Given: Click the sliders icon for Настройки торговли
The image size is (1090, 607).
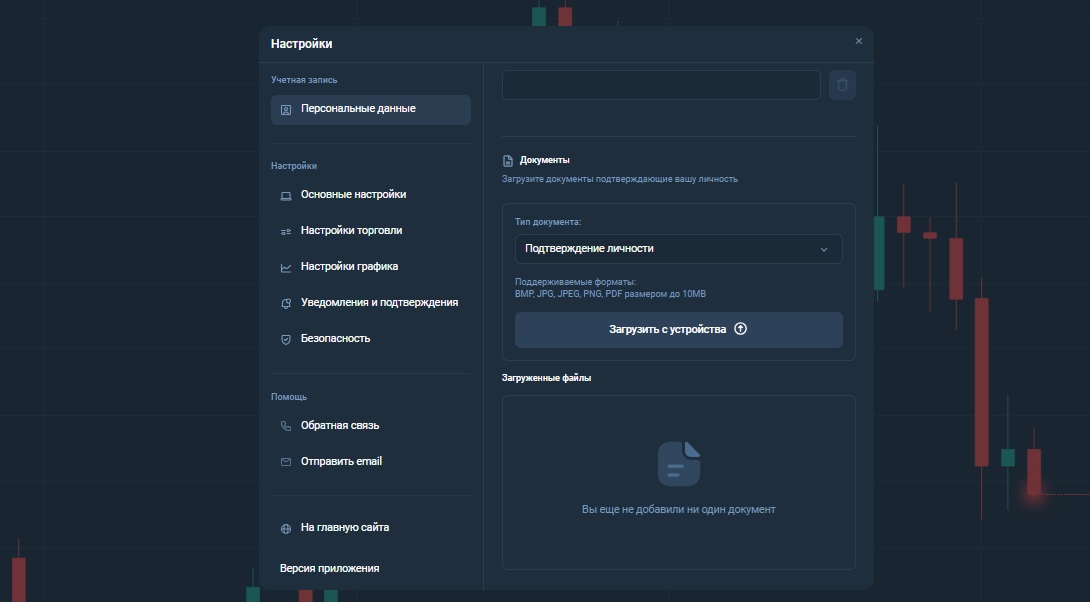Looking at the screenshot, I should point(286,231).
